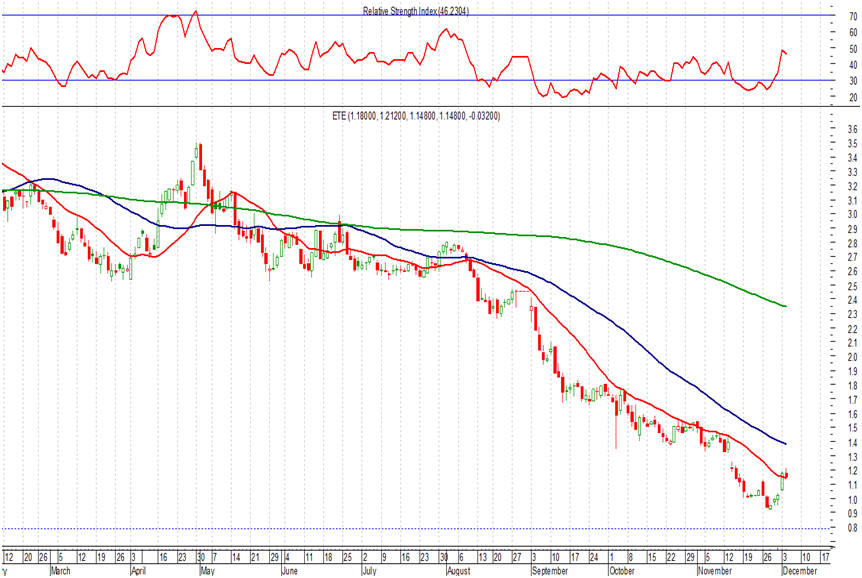The image size is (862, 578).
Task: Click the 0.8 price axis label
Action: click(852, 528)
